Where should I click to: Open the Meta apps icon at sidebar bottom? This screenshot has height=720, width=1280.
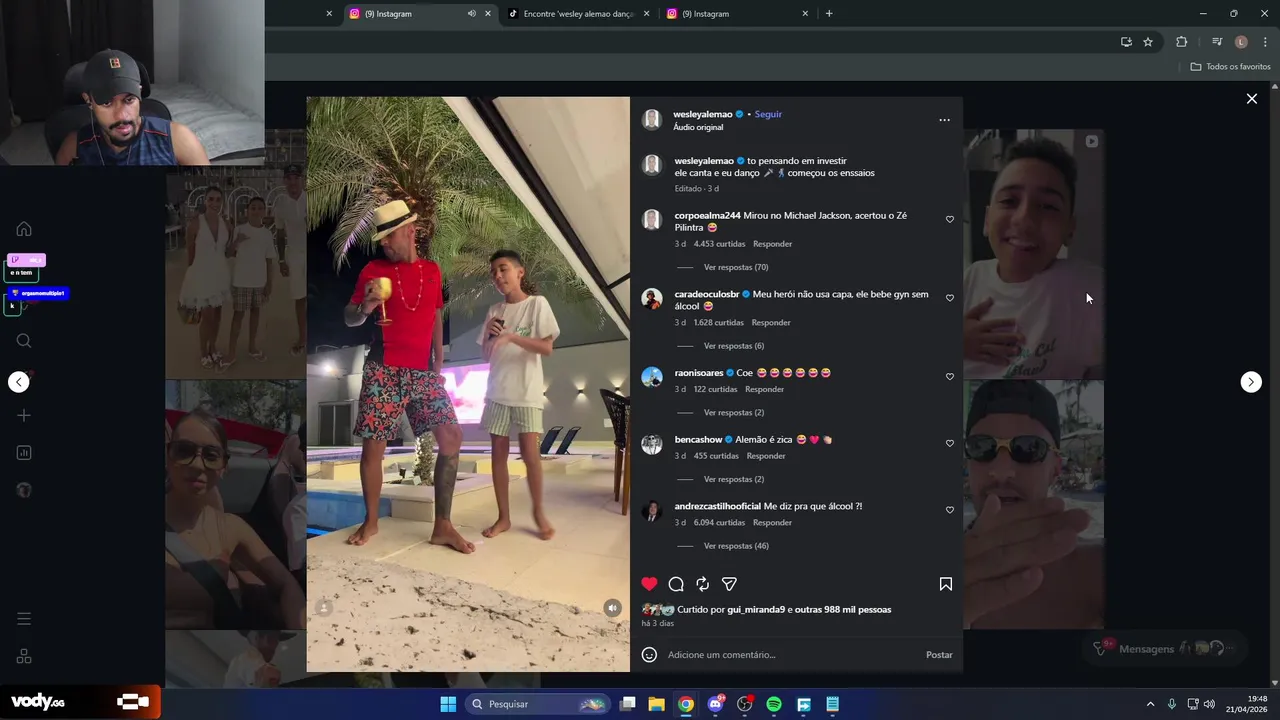(x=24, y=656)
